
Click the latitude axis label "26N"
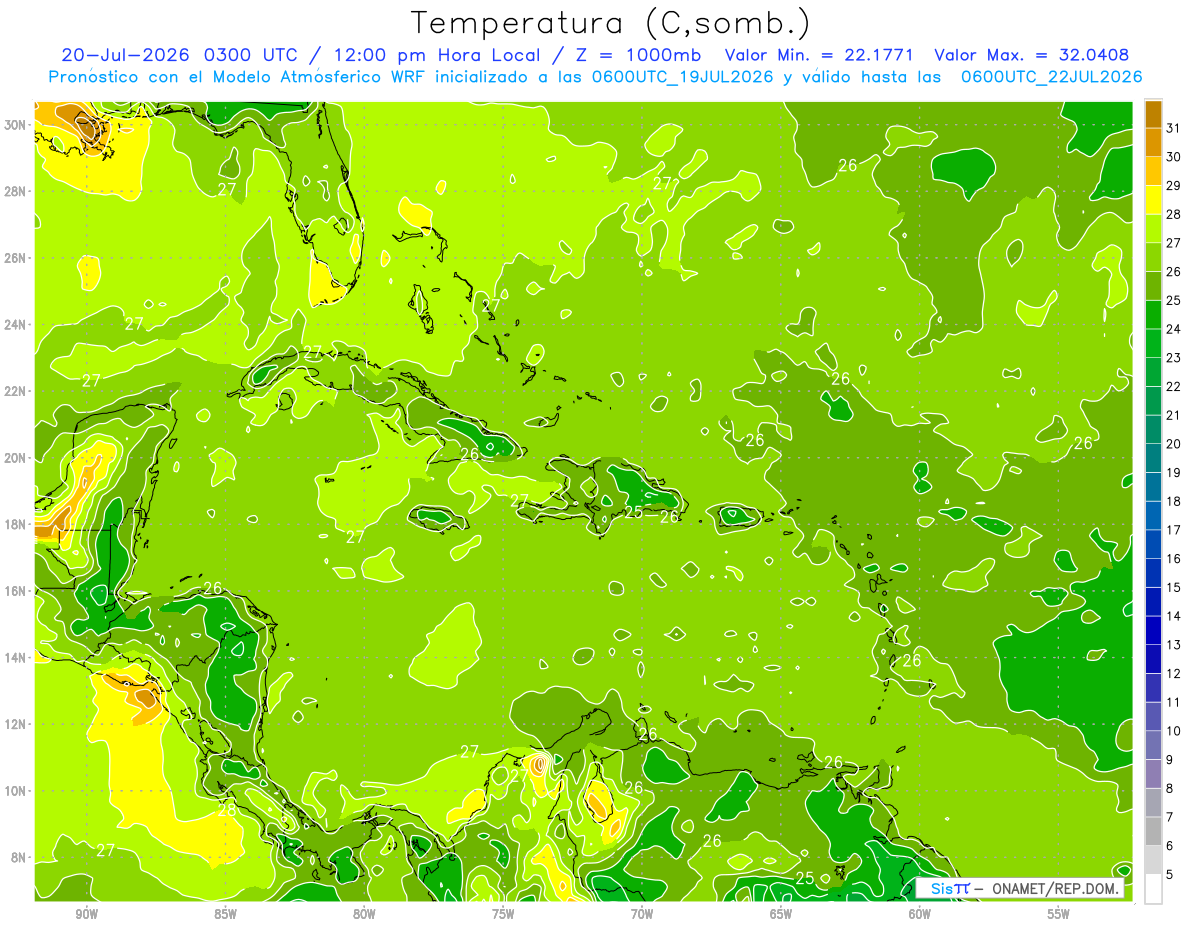16,258
